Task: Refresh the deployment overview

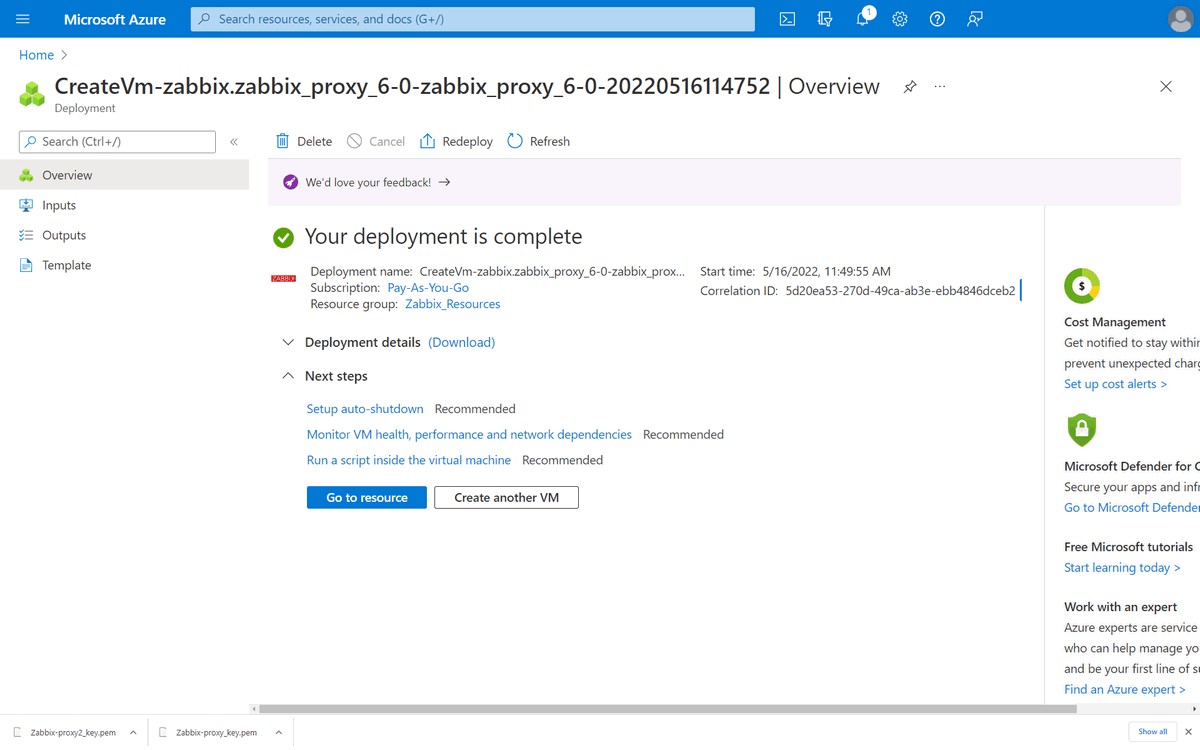Action: 538,142
